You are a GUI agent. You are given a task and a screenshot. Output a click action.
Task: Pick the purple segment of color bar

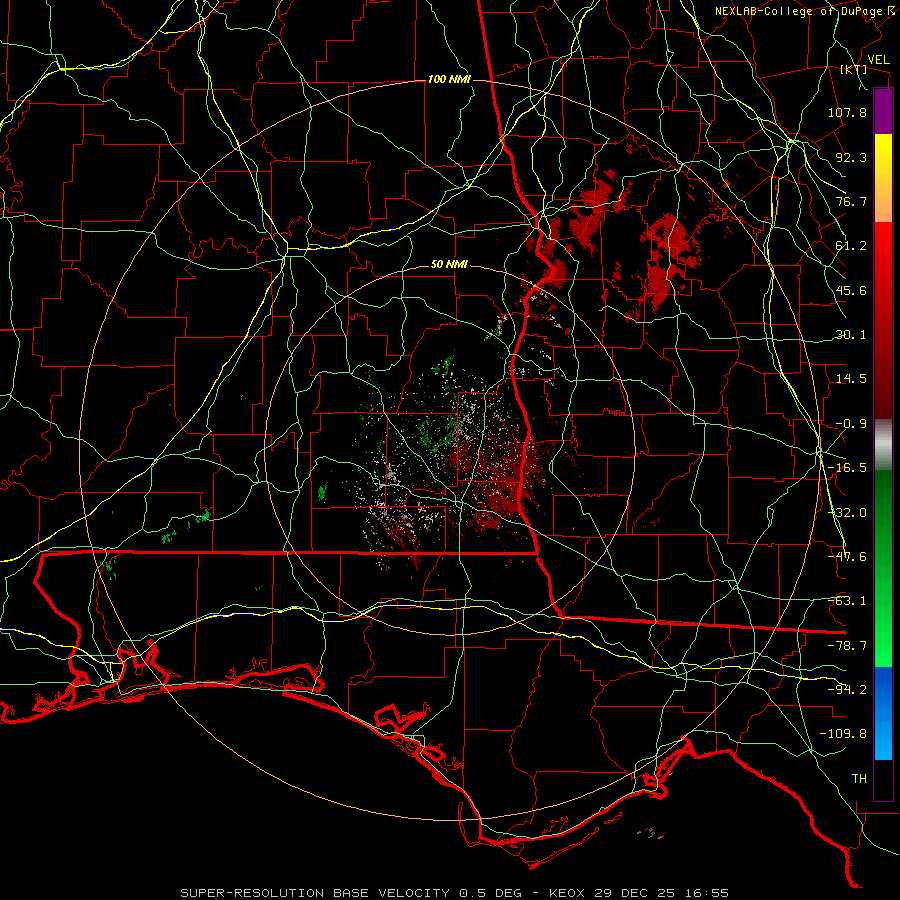point(883,112)
